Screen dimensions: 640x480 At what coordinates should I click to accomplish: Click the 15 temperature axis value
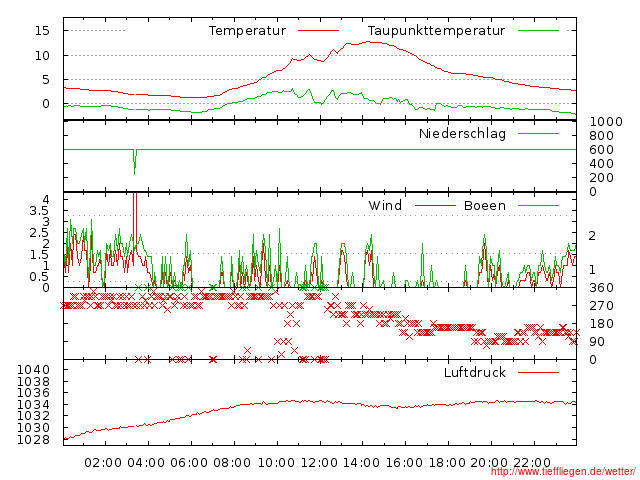click(x=42, y=31)
